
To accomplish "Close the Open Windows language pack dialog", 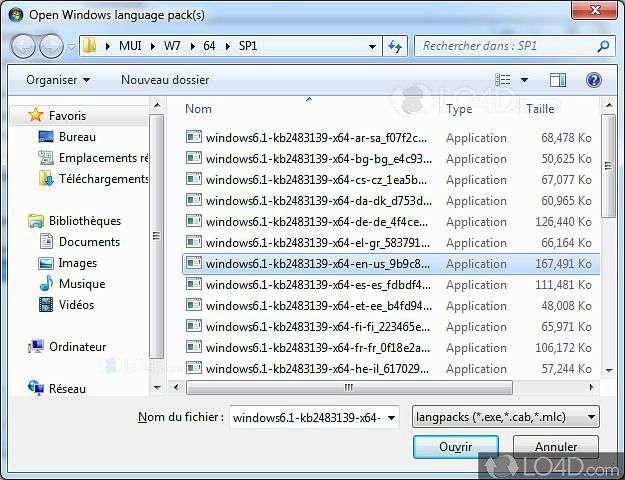I will (x=595, y=10).
